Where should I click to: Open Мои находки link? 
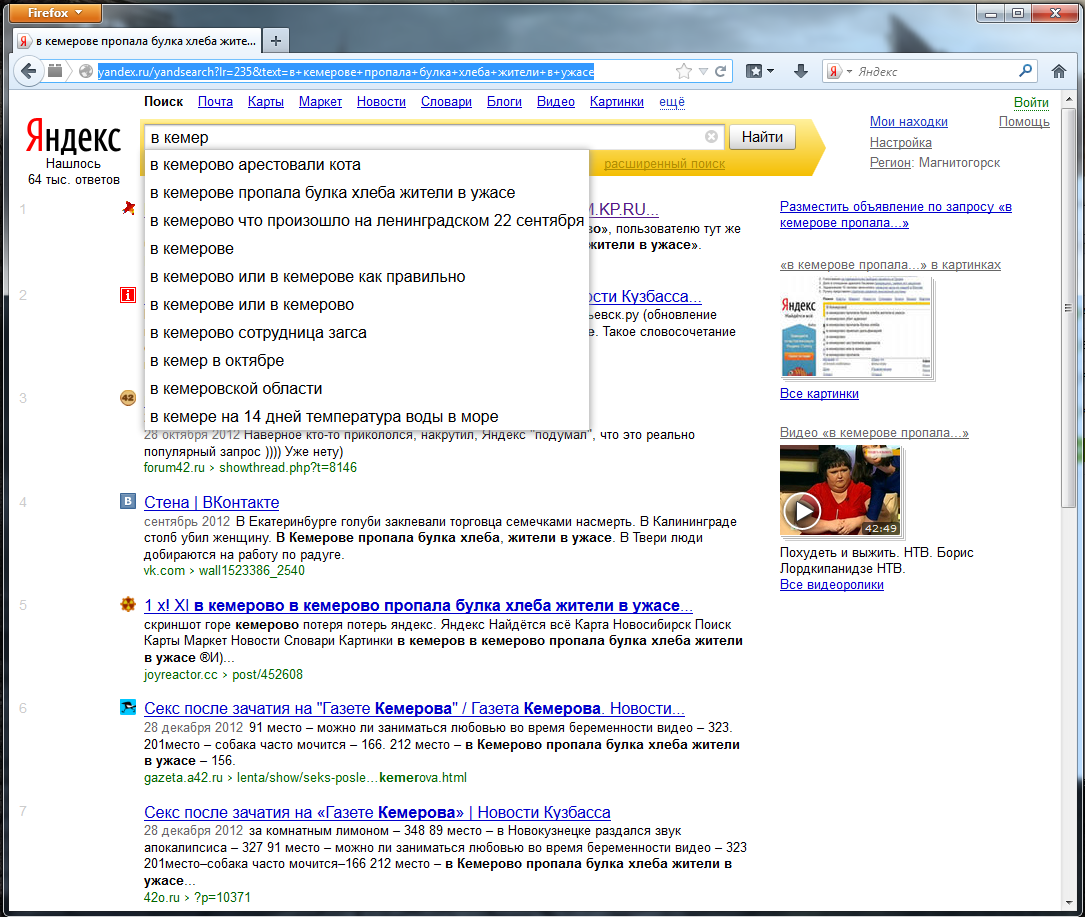click(x=909, y=122)
